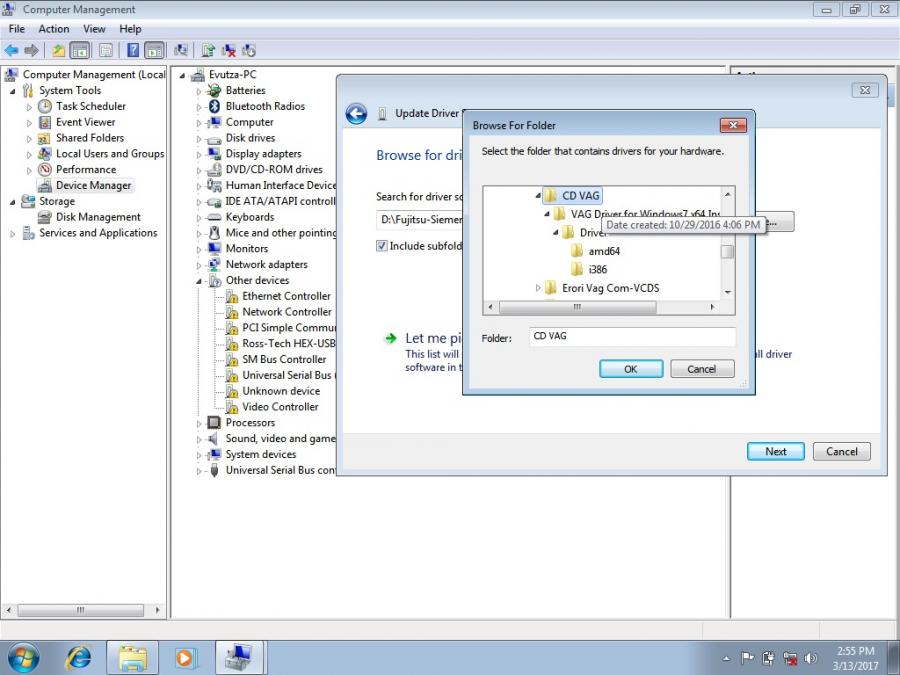900x675 pixels.
Task: Open Help using the blue question mark icon
Action: (x=132, y=50)
